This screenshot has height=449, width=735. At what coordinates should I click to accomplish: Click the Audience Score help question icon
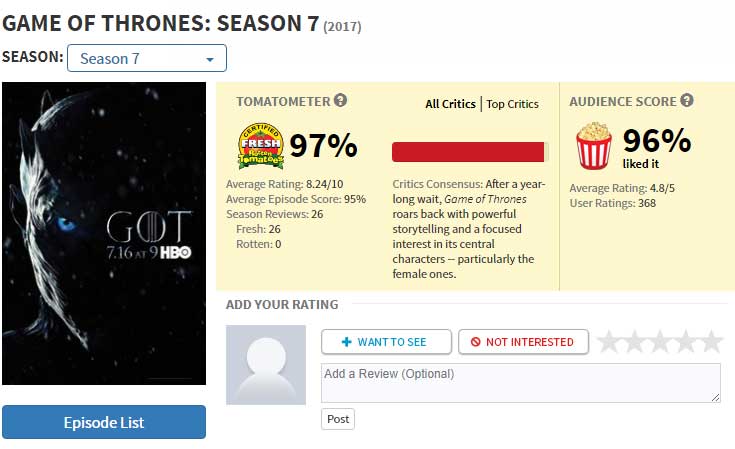(687, 100)
